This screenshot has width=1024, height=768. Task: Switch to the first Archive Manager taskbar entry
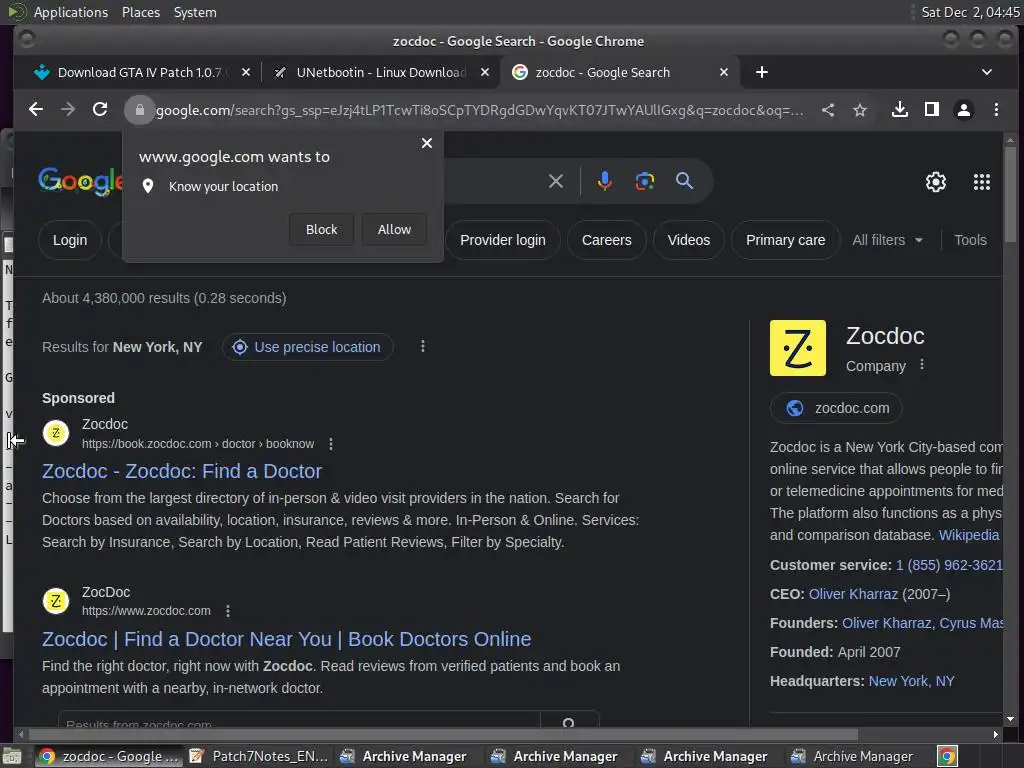coord(403,756)
